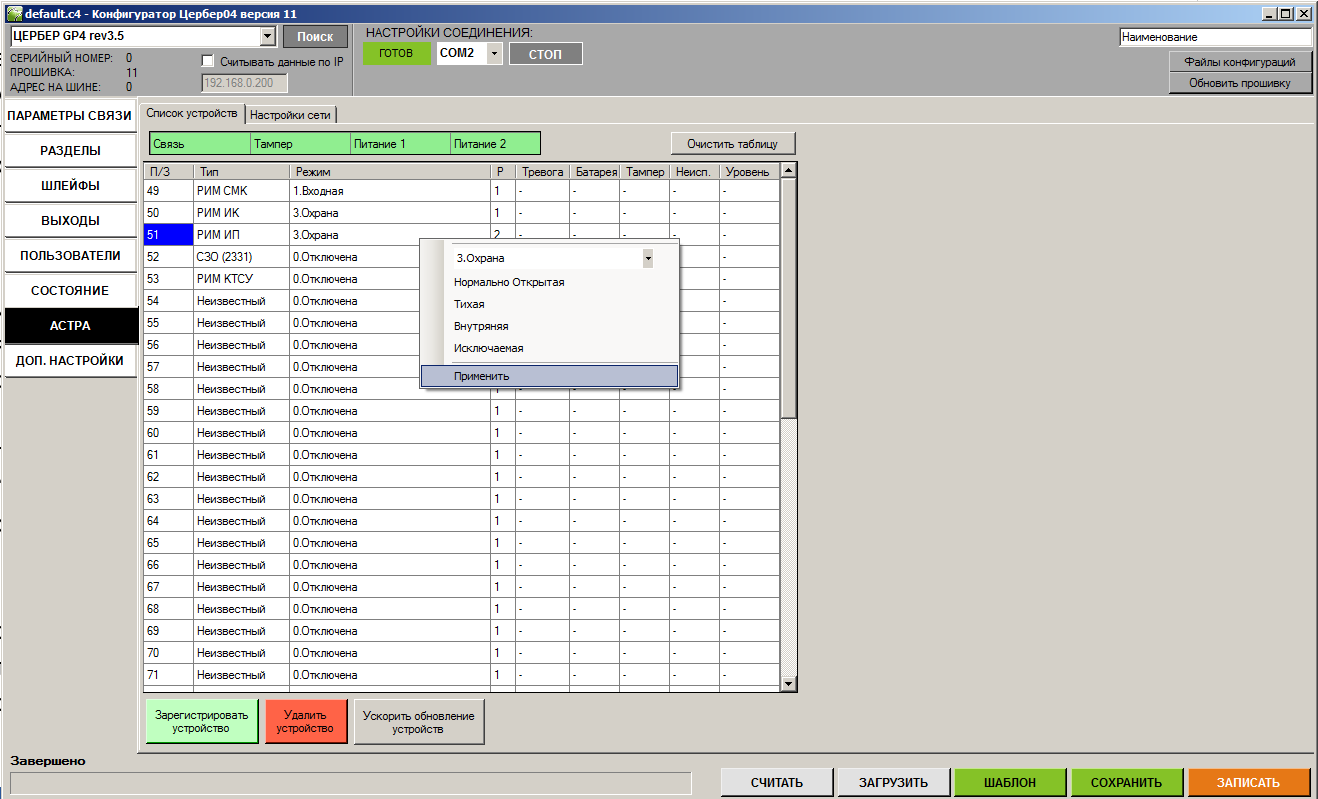Click the table scrollbar down arrow
Screen dimensions: 1318x799
(x=788, y=683)
